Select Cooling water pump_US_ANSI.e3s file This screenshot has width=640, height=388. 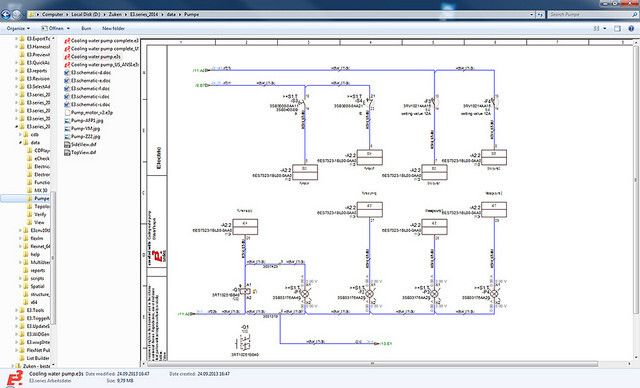point(101,65)
